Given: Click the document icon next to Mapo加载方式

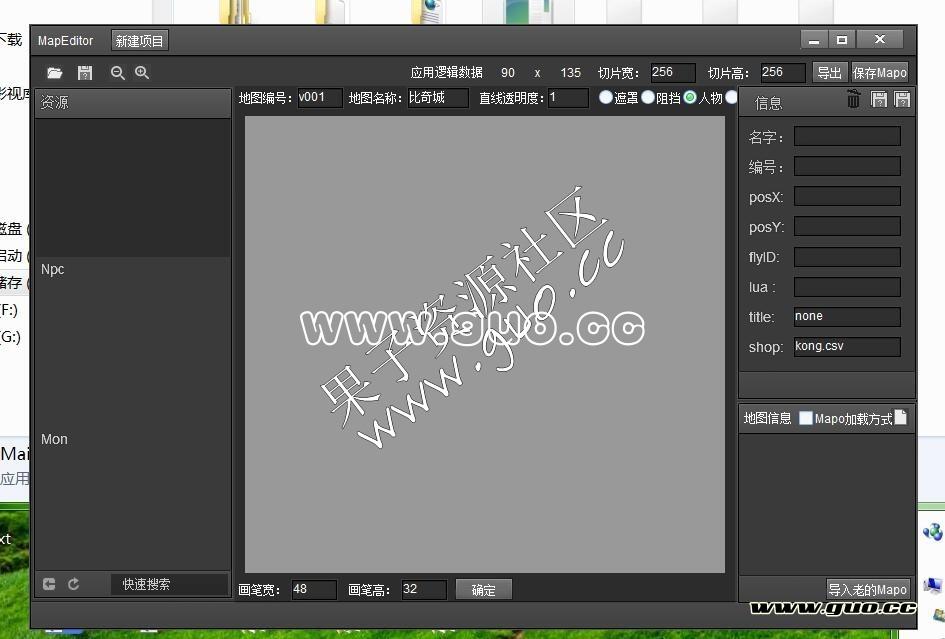Looking at the screenshot, I should pos(901,418).
